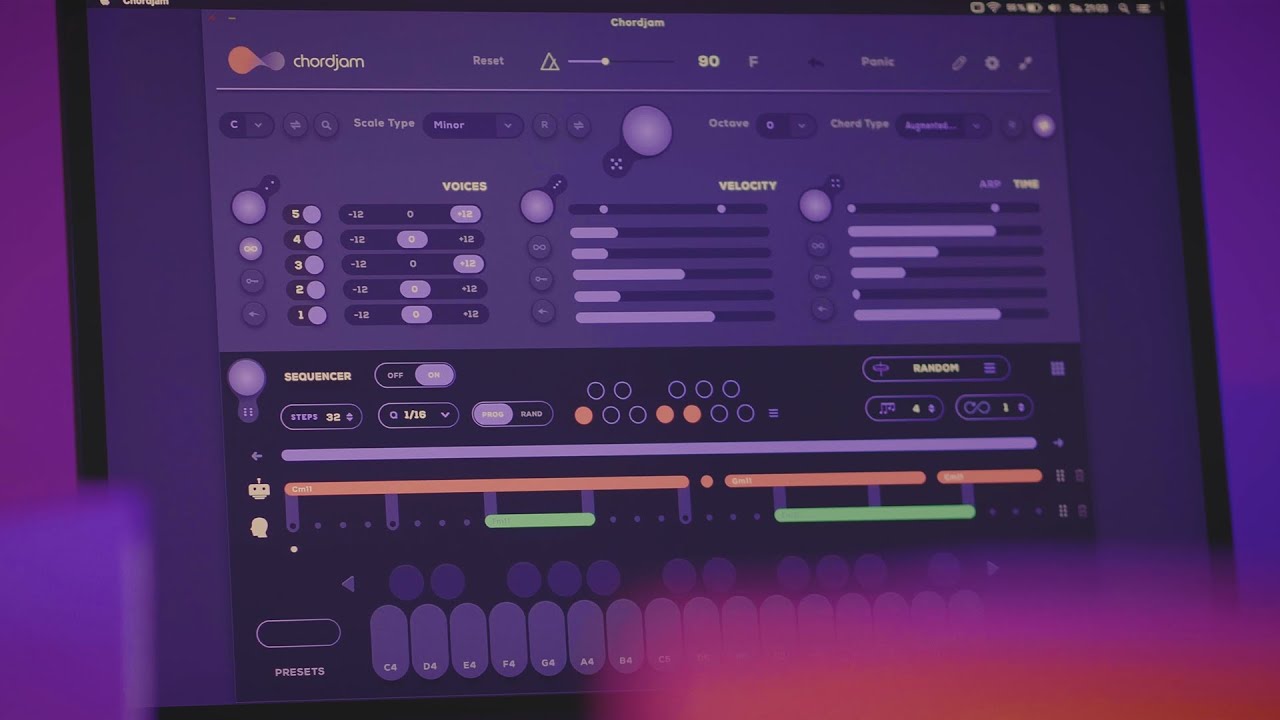Open the RANDOM pattern menu

[x=935, y=368]
